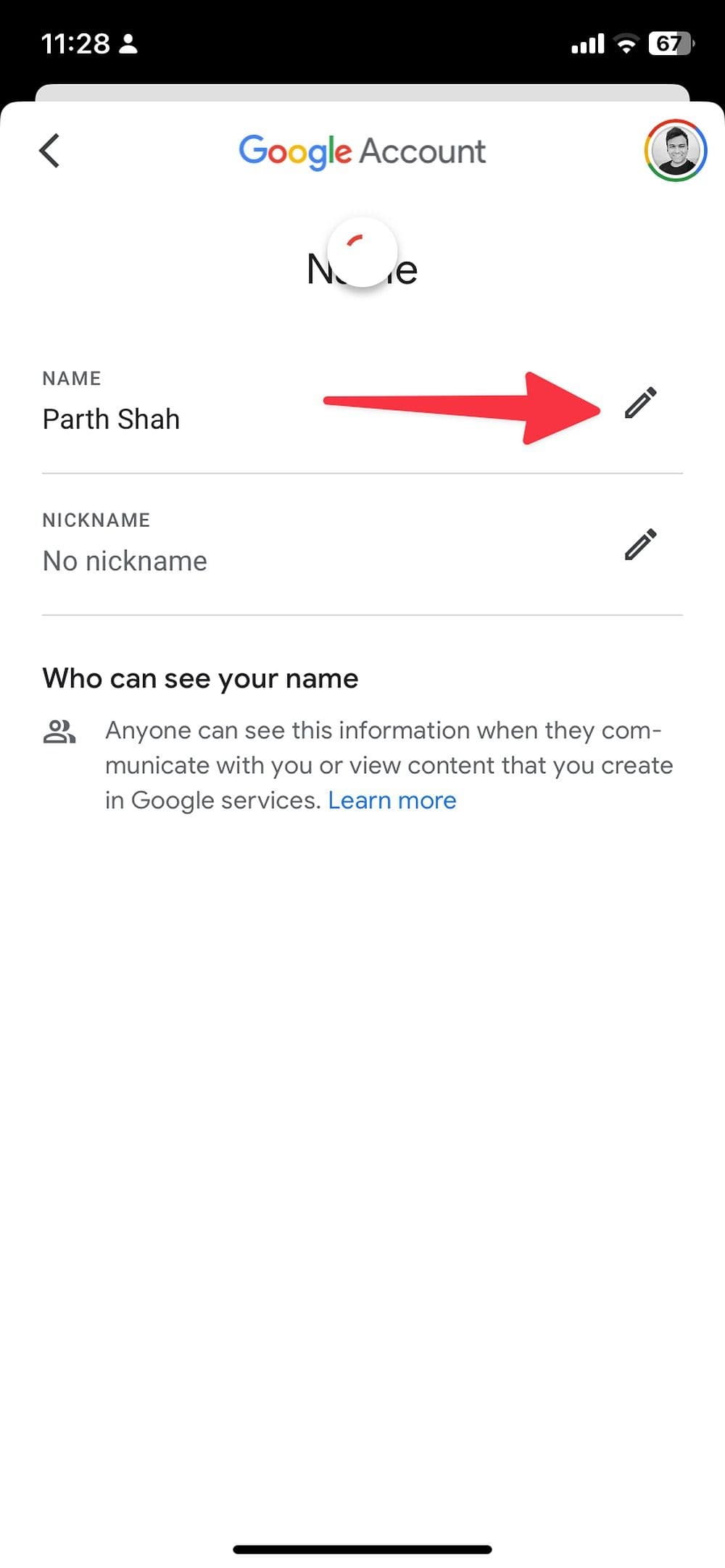Click the NICKNAME field label

click(96, 520)
